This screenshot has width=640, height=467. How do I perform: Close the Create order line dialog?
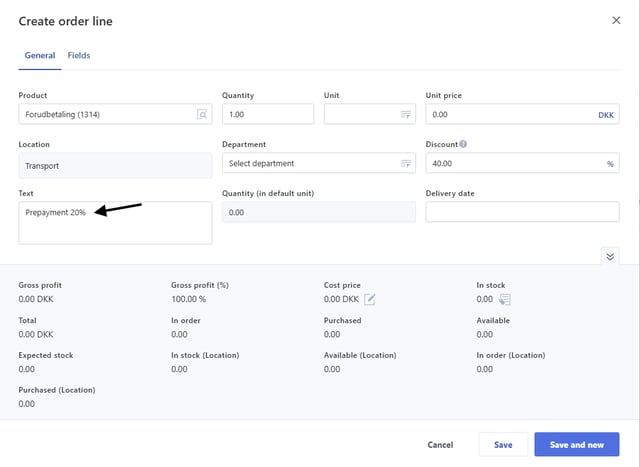(615, 19)
